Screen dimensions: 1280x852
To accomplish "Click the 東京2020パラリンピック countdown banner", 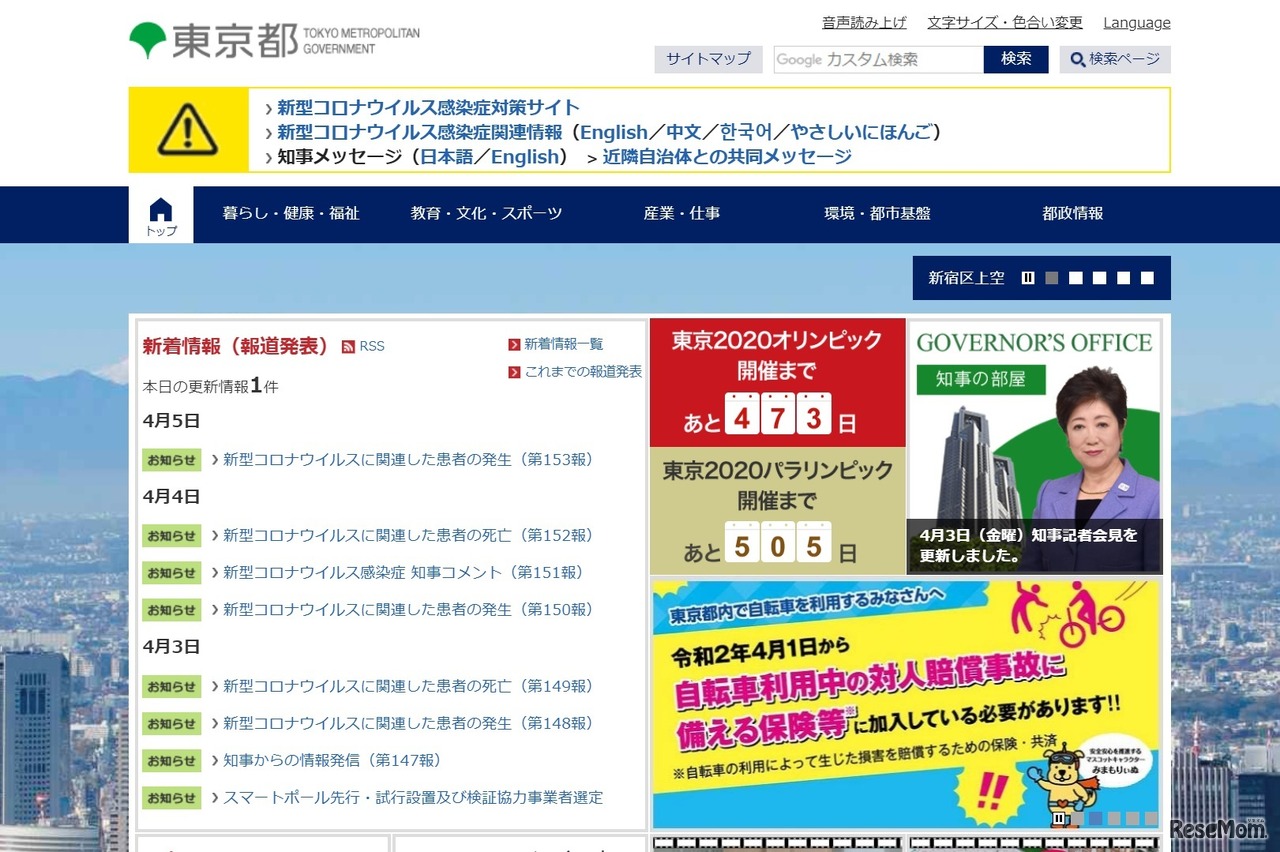I will [778, 511].
